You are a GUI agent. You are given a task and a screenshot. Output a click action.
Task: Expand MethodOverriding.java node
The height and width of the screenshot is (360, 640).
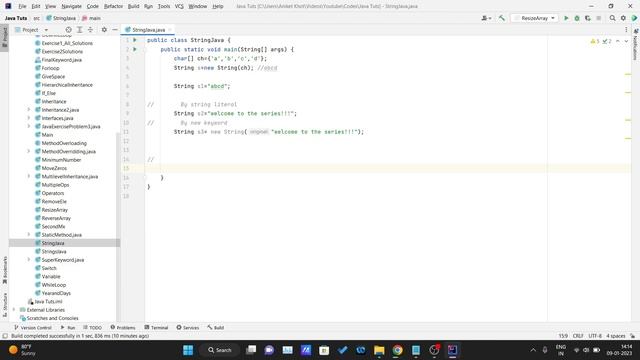click(x=29, y=151)
